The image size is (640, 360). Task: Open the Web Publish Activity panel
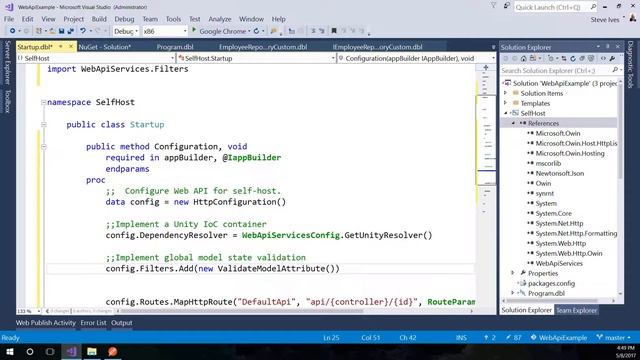click(46, 322)
